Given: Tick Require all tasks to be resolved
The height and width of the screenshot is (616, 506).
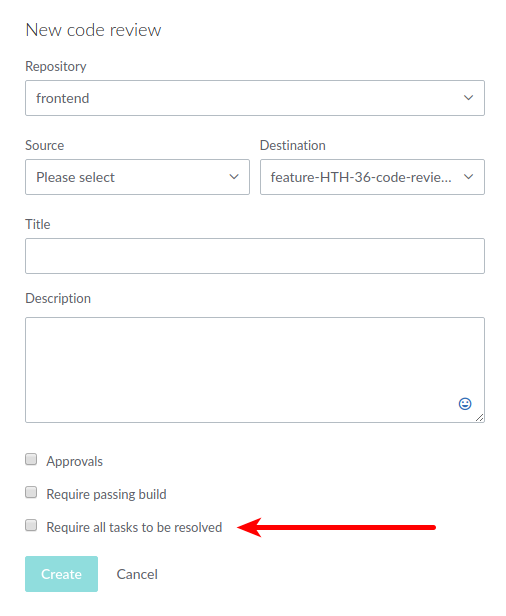Looking at the screenshot, I should [31, 525].
